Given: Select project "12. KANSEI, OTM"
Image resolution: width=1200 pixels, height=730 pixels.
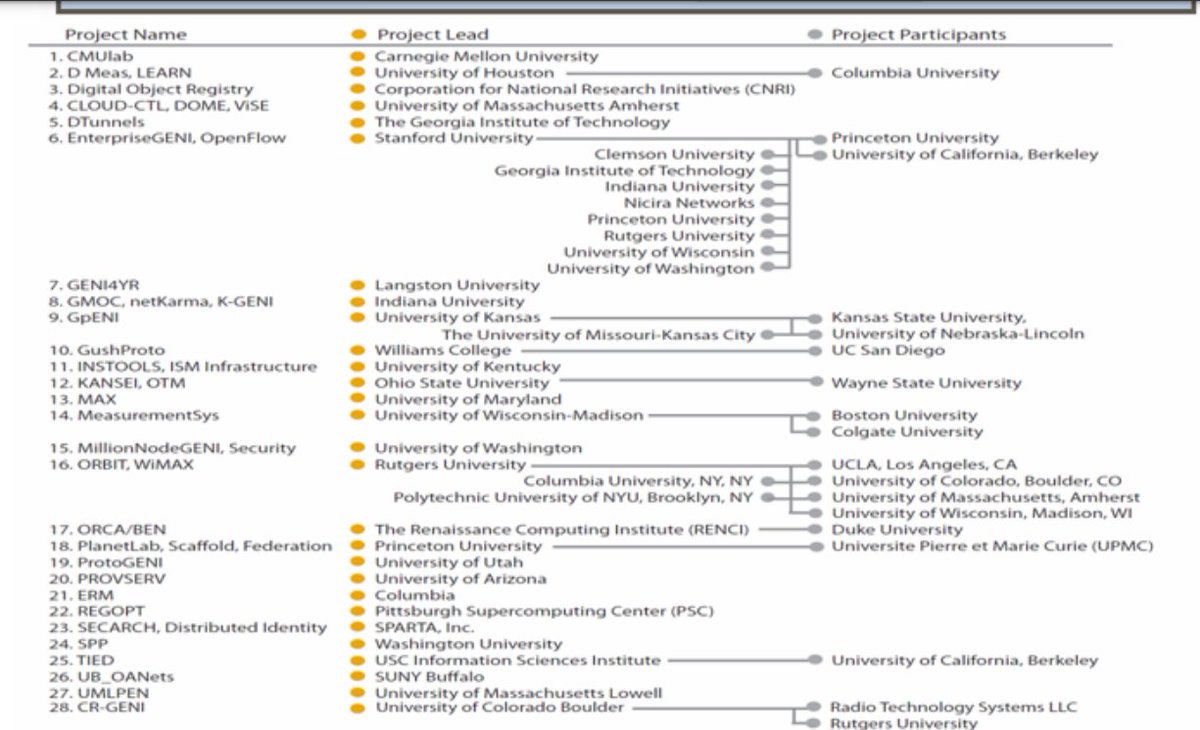Looking at the screenshot, I should pyautogui.click(x=117, y=383).
